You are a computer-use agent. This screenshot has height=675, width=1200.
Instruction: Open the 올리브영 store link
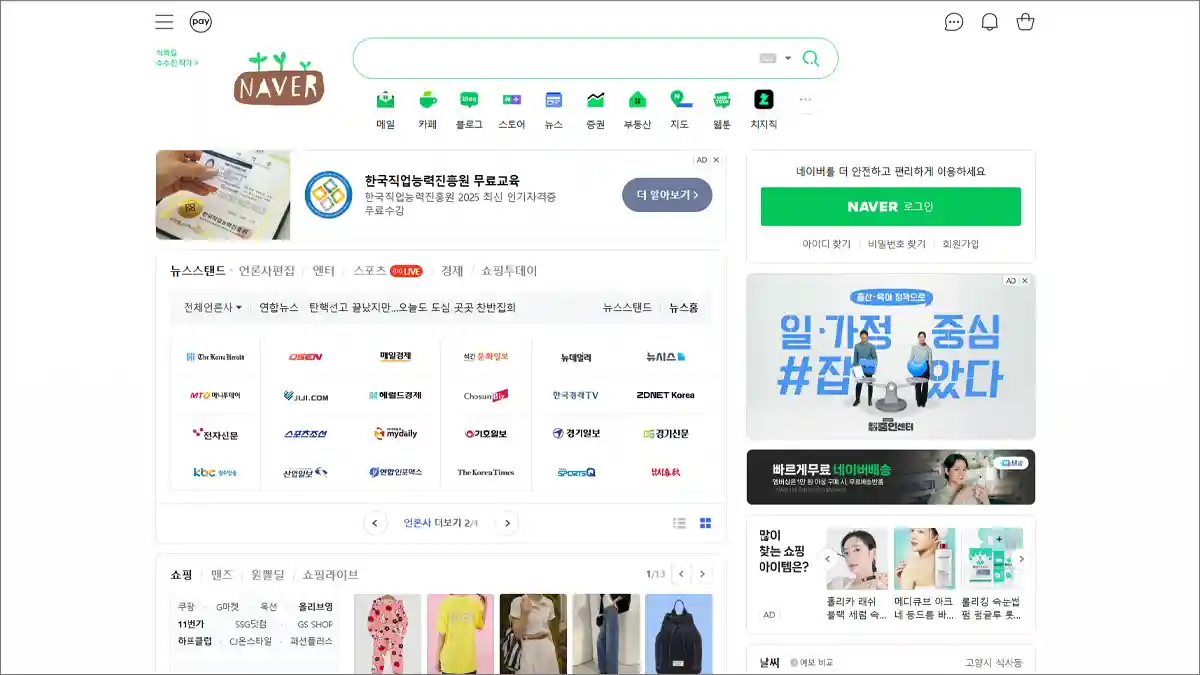[315, 607]
